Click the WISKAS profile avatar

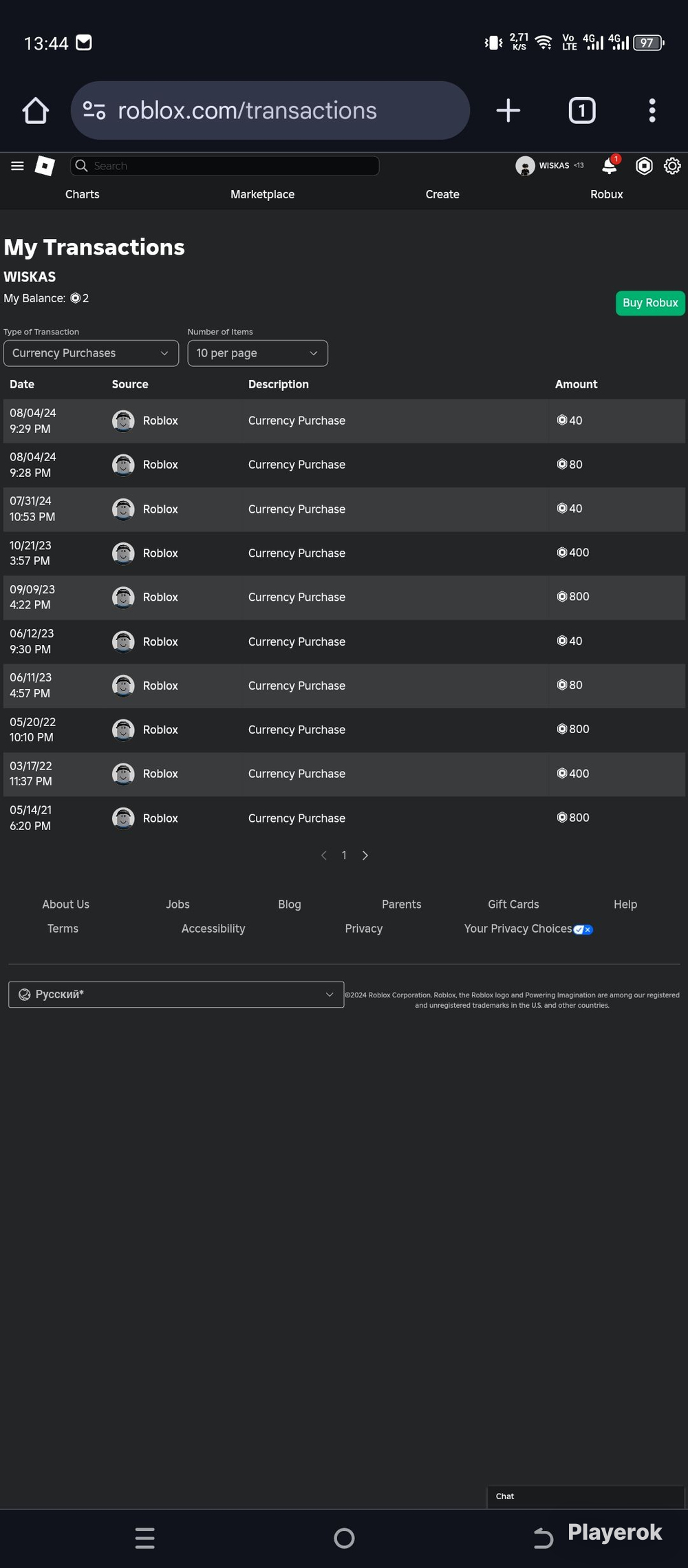[x=525, y=166]
